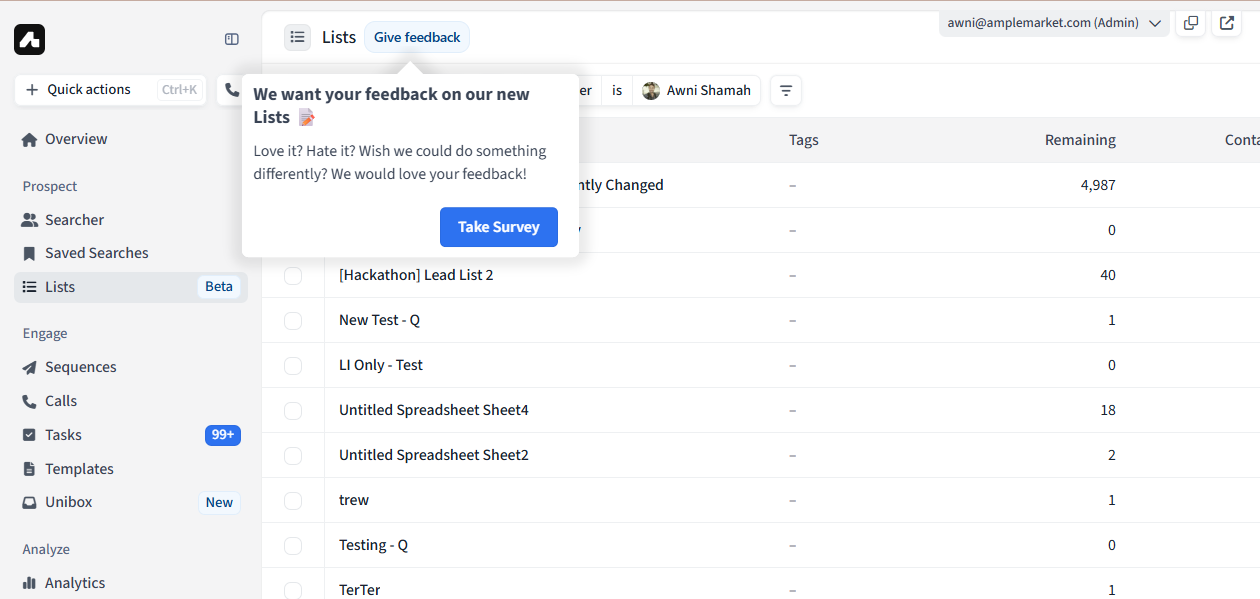Click the Sequences paper-plane icon
This screenshot has height=599, width=1260.
(x=30, y=367)
